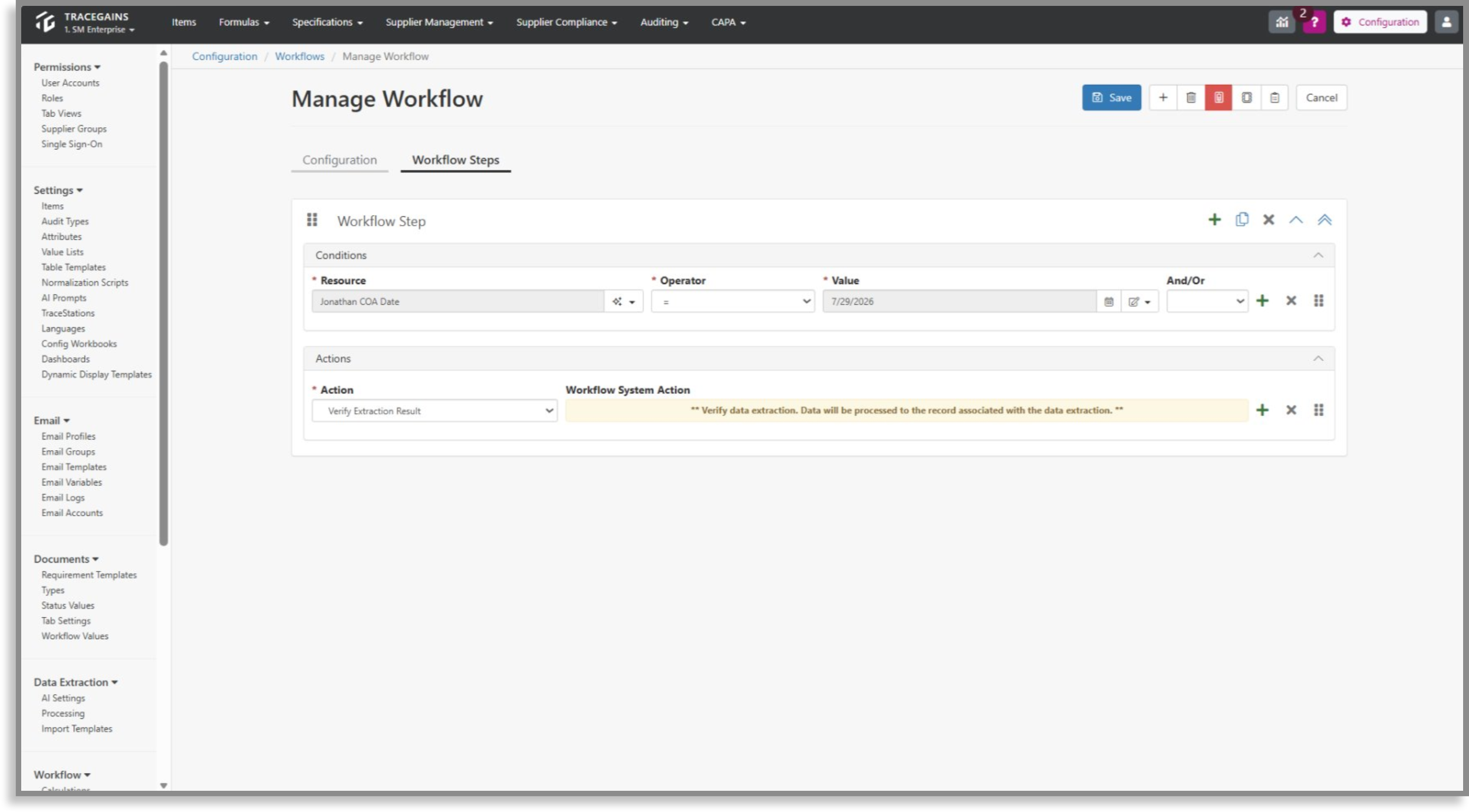Add a condition row with green plus
Image resolution: width=1469 pixels, height=812 pixels.
click(x=1262, y=301)
